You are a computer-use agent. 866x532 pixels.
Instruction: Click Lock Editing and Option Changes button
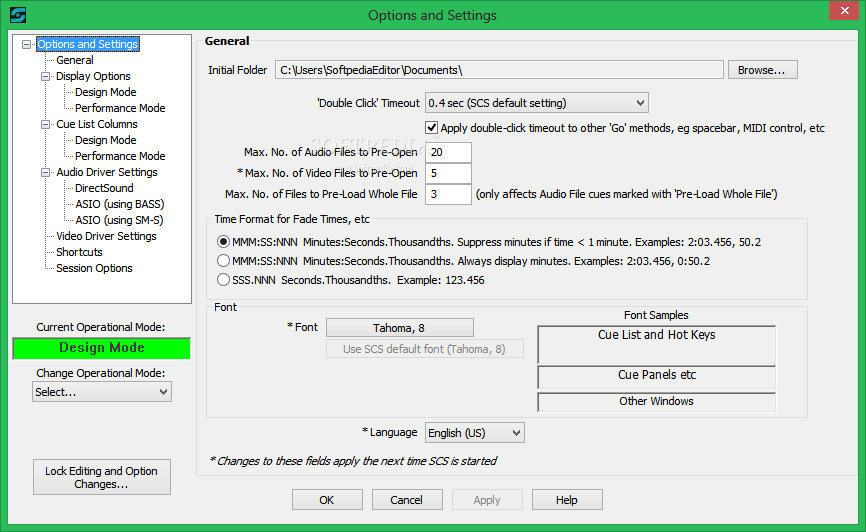click(x=102, y=478)
